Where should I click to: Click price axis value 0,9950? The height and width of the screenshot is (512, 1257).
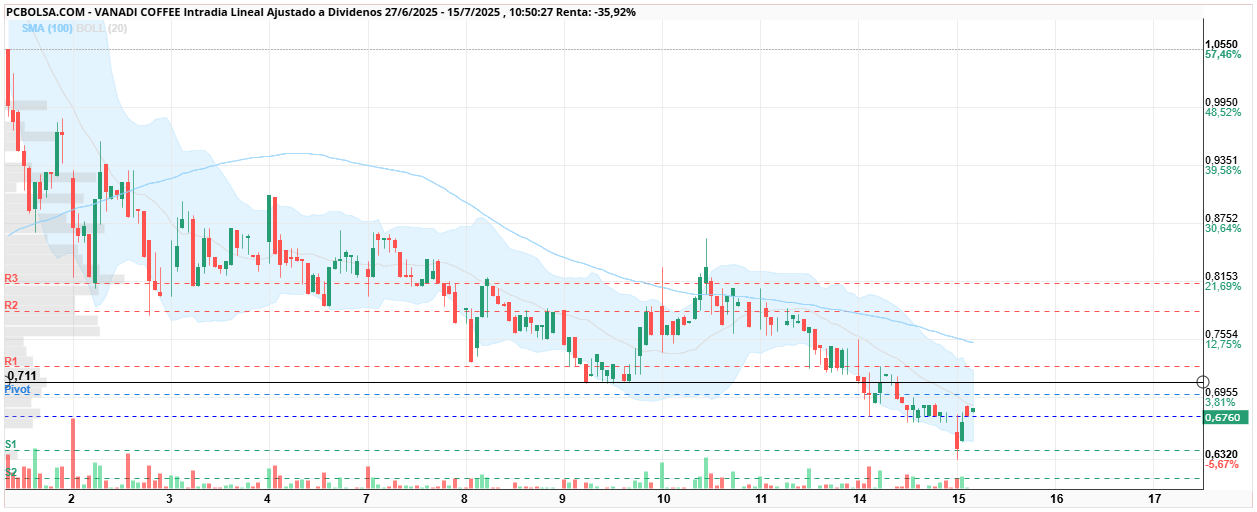click(1223, 102)
